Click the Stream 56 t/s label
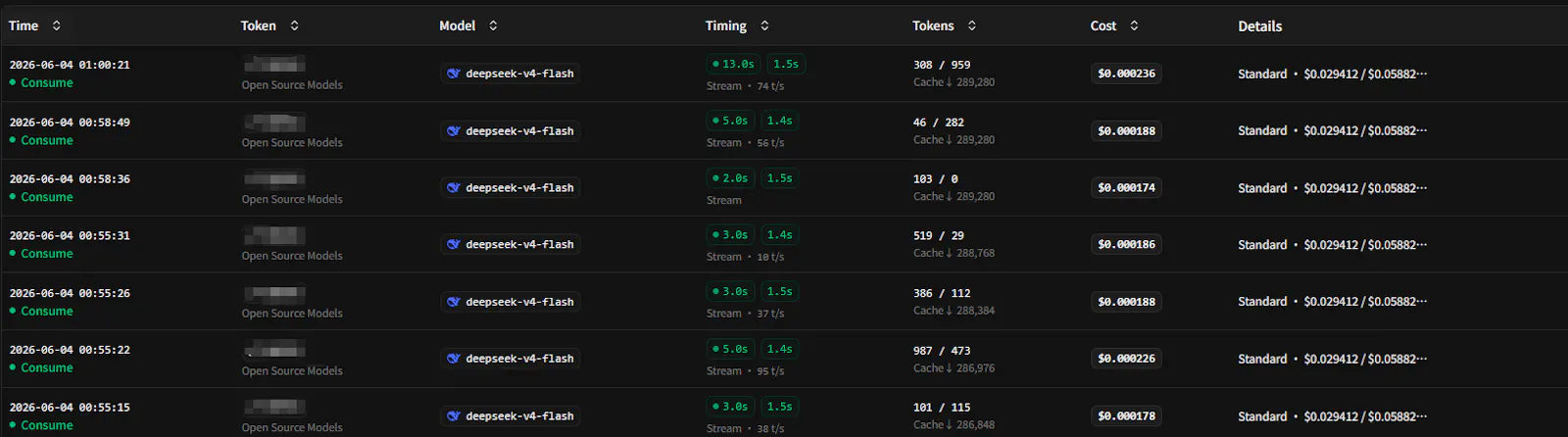1568x437 pixels. tap(746, 143)
